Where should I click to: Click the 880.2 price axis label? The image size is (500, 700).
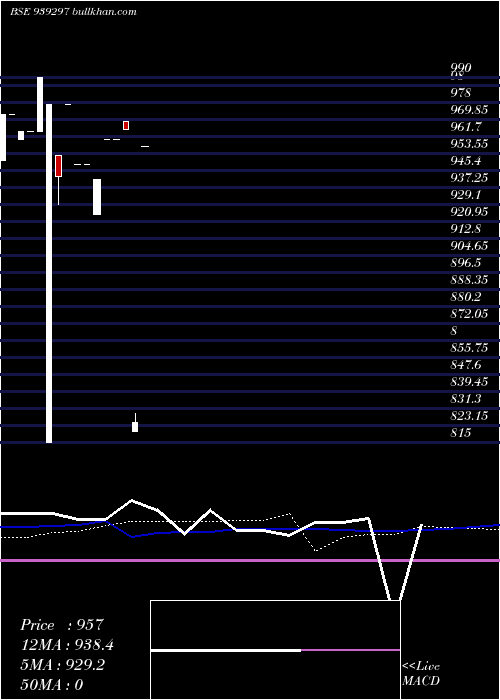pyautogui.click(x=466, y=296)
